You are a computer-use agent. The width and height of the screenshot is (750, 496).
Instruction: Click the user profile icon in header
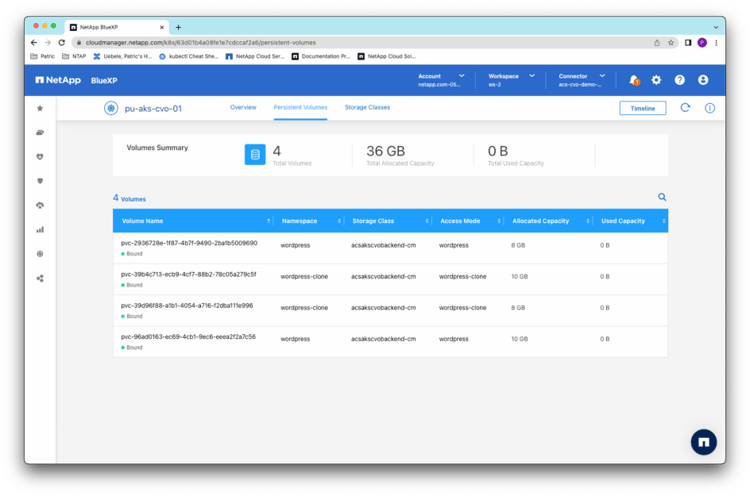703,80
